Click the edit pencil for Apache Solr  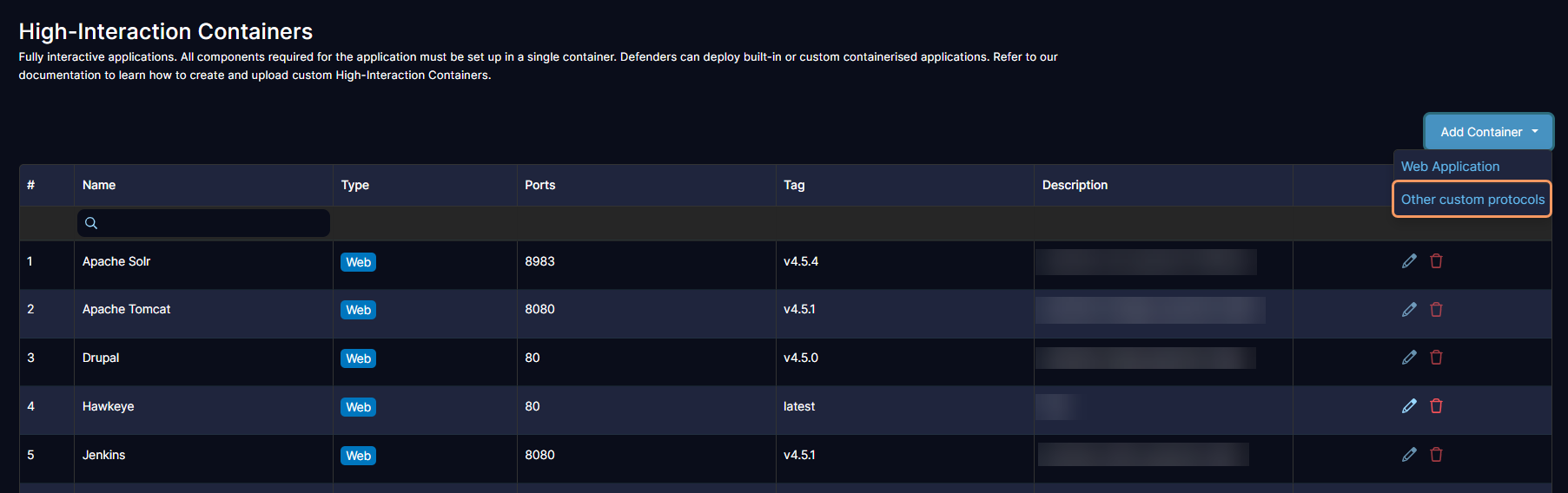1409,261
